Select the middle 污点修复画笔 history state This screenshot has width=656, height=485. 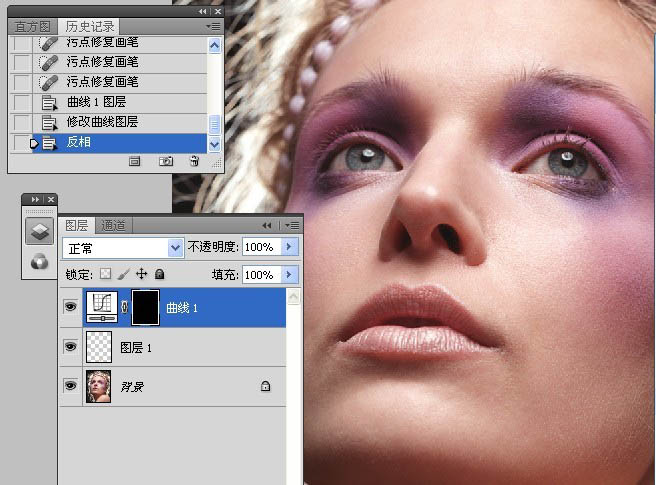(120, 62)
